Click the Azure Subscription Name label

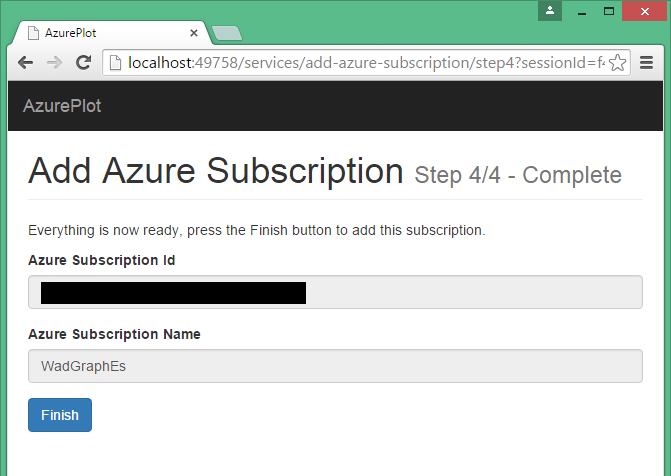[115, 334]
